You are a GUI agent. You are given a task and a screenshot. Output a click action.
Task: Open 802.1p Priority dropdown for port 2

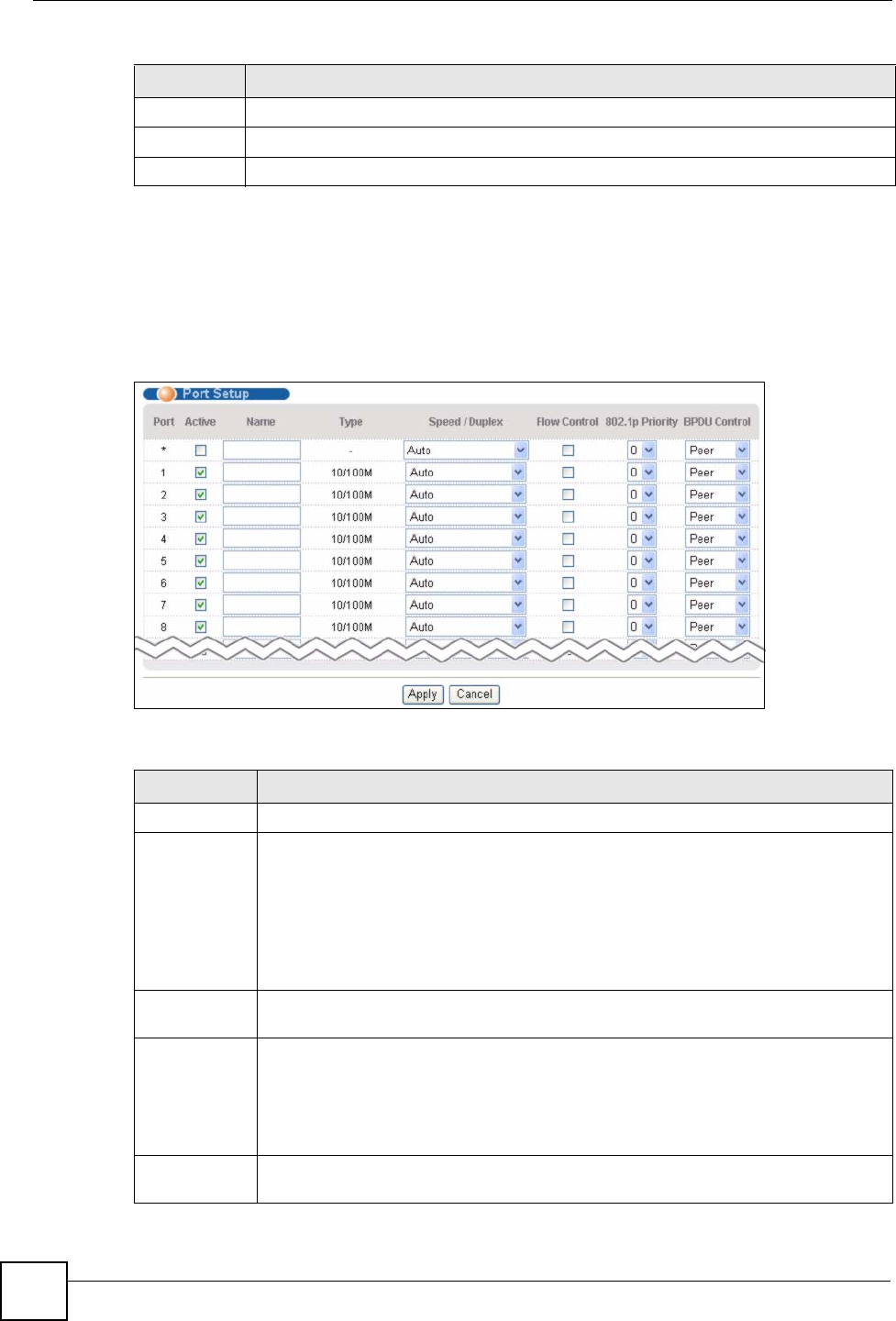(x=642, y=494)
